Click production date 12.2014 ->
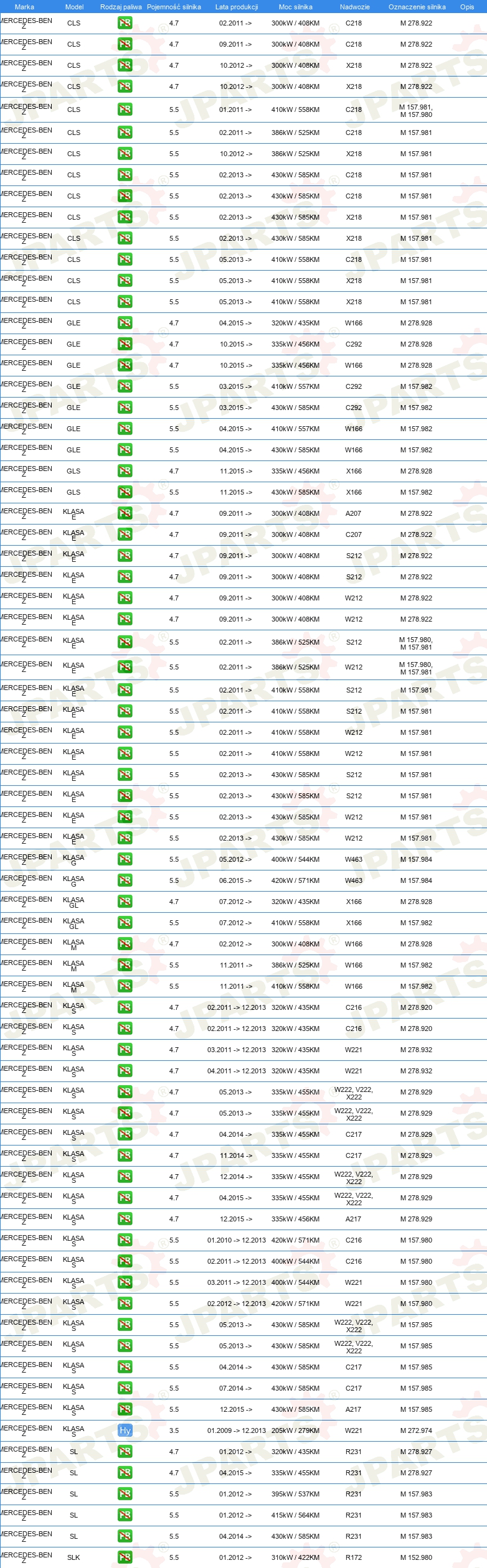Screen dimensions: 487x1568 (x=235, y=1177)
